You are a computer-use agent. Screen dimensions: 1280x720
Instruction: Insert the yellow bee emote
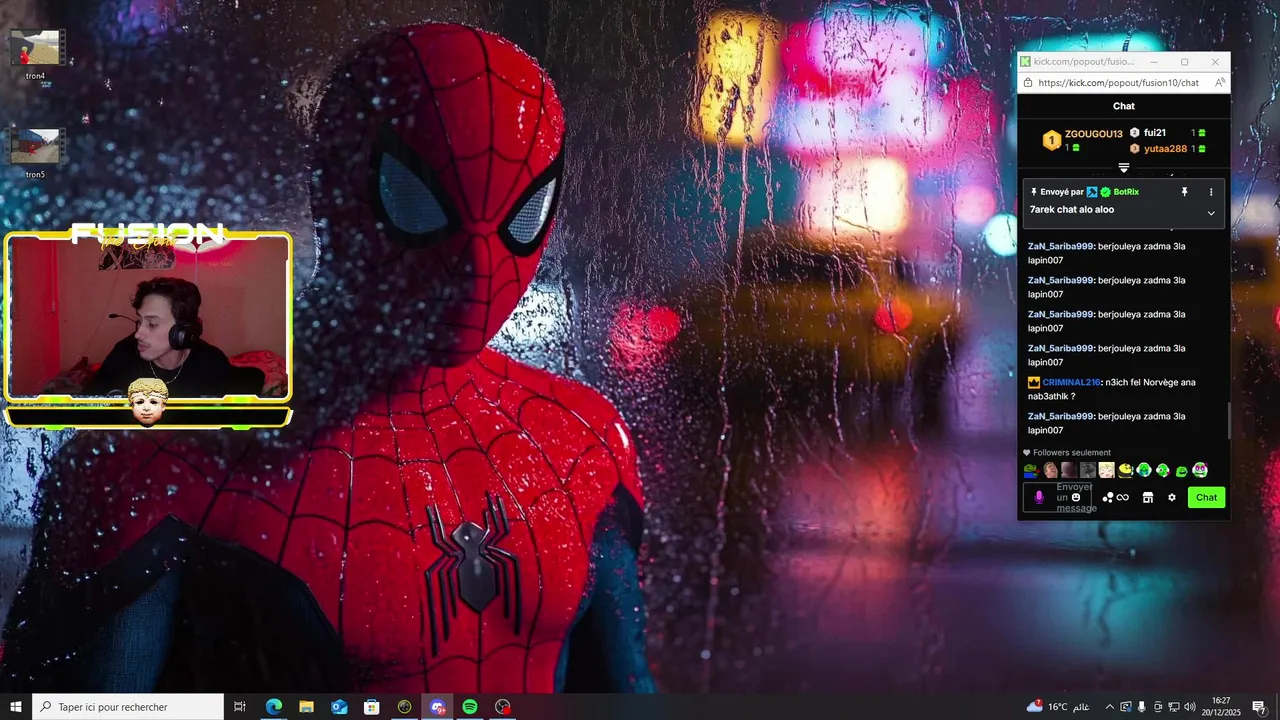tap(1125, 470)
